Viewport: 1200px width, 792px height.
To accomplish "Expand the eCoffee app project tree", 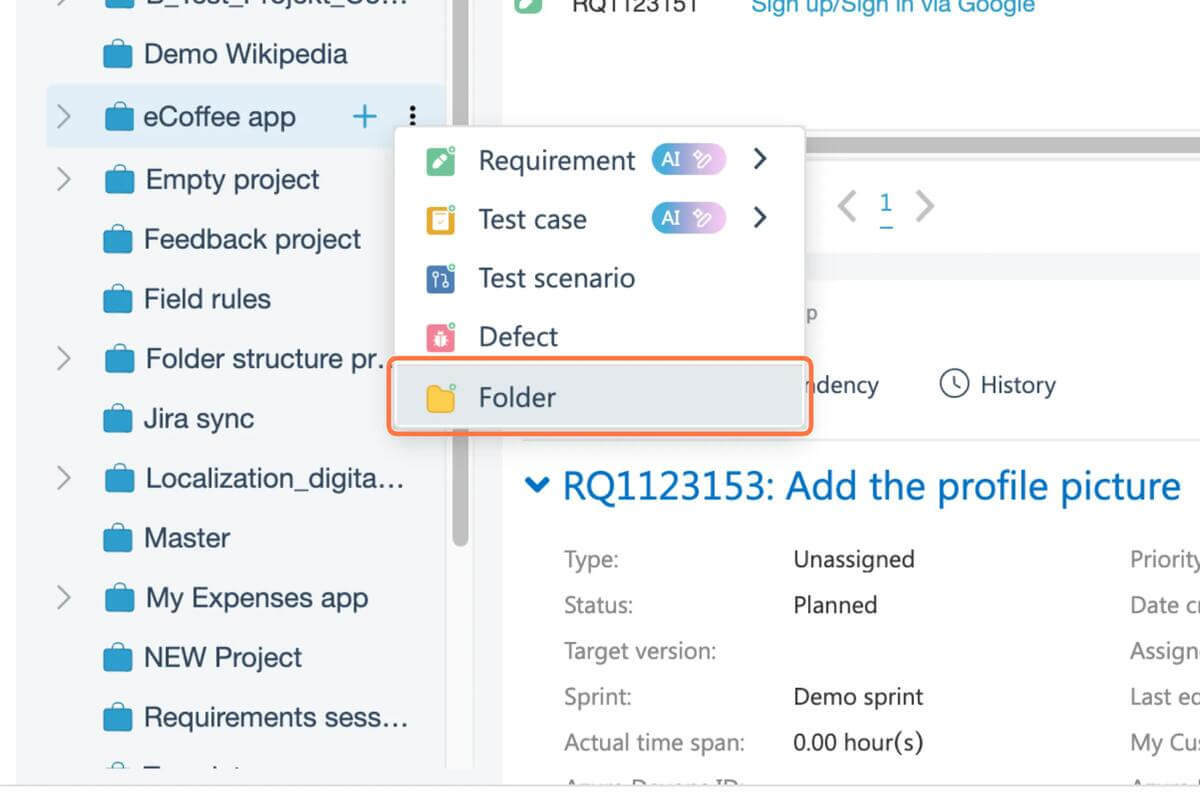I will (x=64, y=117).
